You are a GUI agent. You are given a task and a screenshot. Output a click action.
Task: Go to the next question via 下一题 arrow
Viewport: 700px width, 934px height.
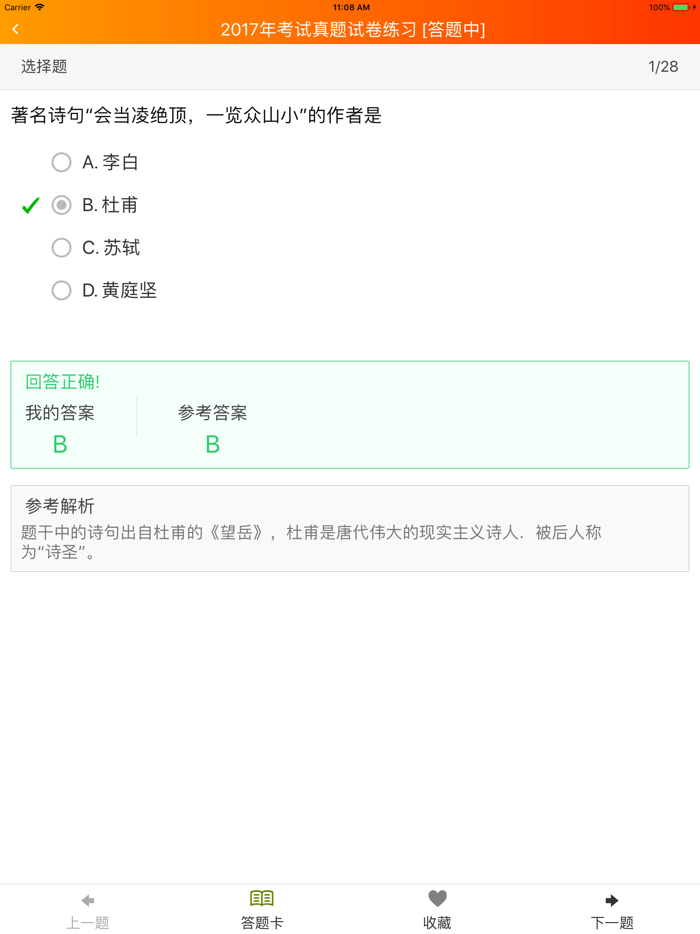(613, 898)
